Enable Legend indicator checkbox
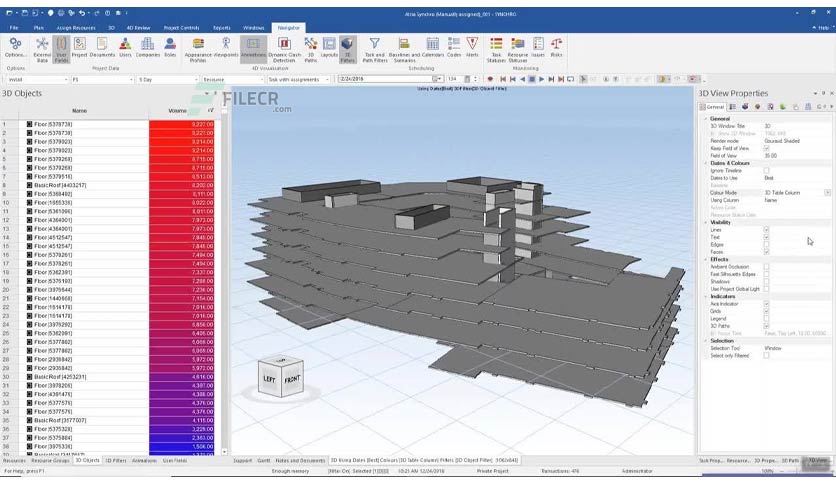 click(766, 318)
